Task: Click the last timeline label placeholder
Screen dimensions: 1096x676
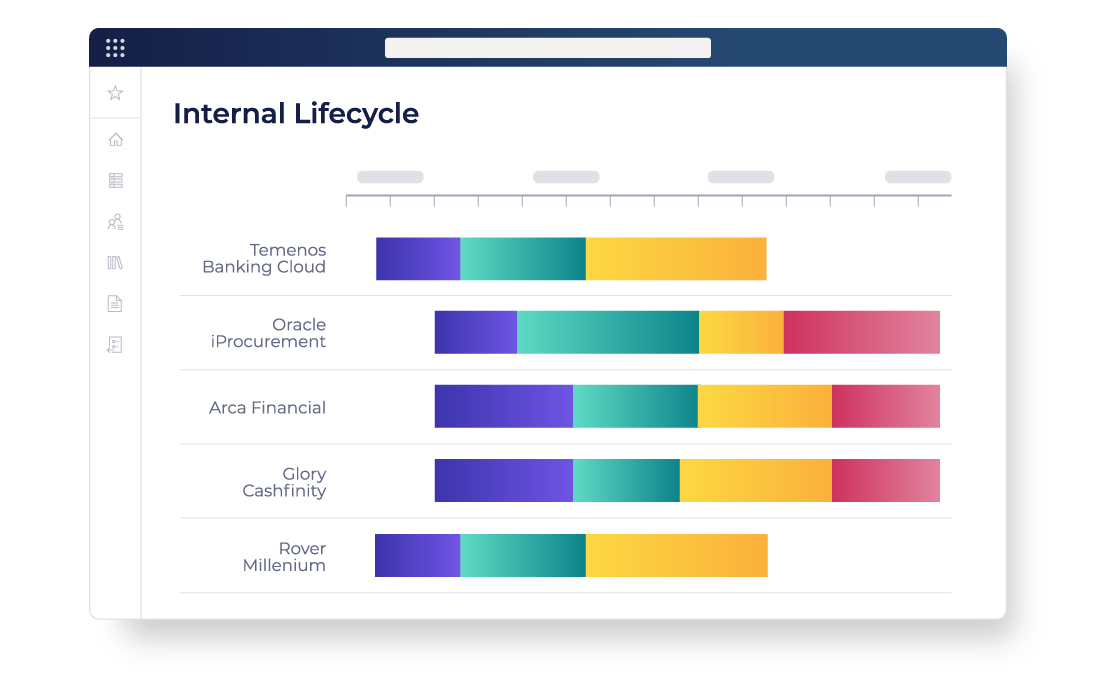Action: pyautogui.click(x=918, y=177)
